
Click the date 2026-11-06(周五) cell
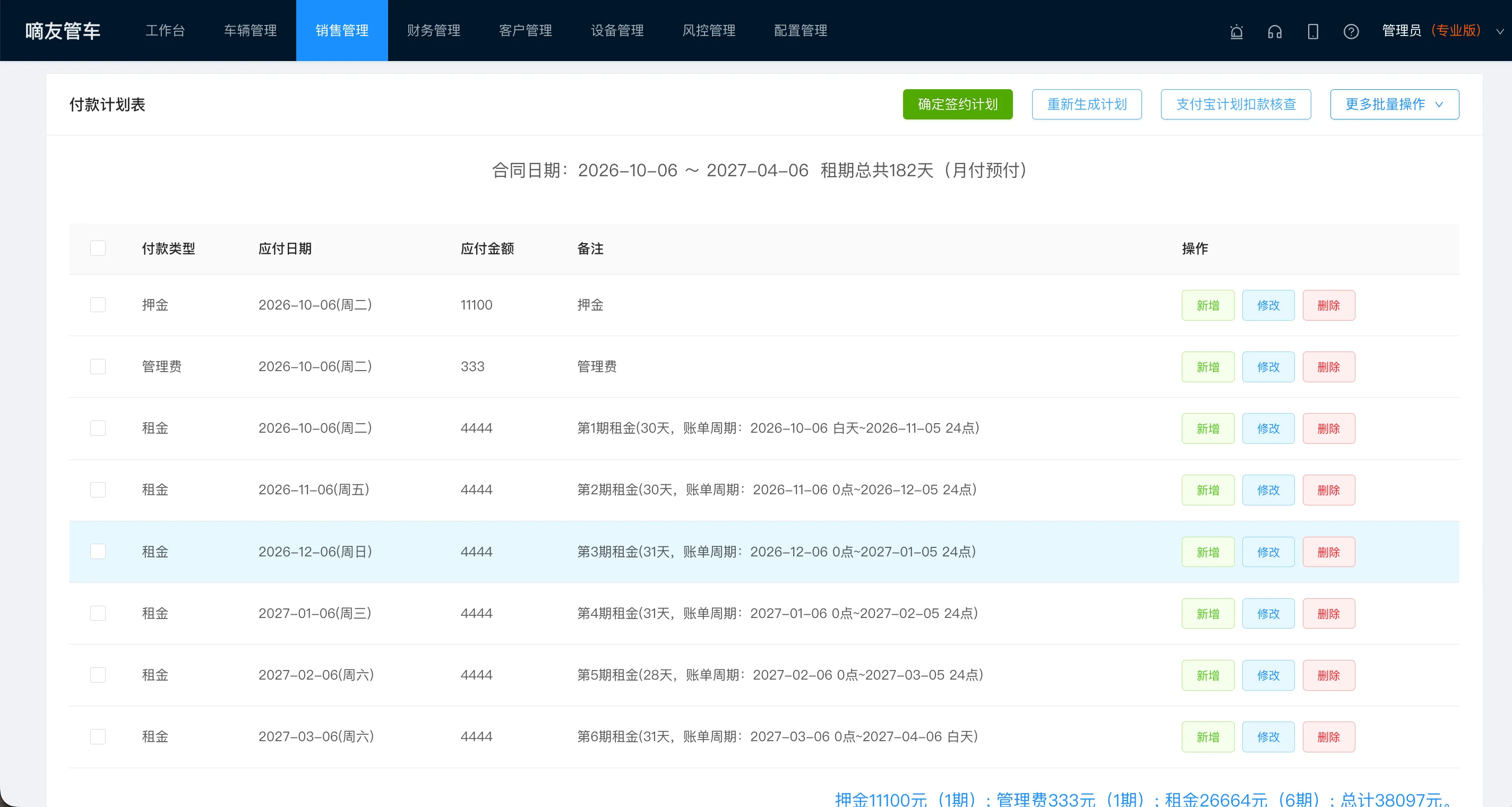pyautogui.click(x=314, y=490)
